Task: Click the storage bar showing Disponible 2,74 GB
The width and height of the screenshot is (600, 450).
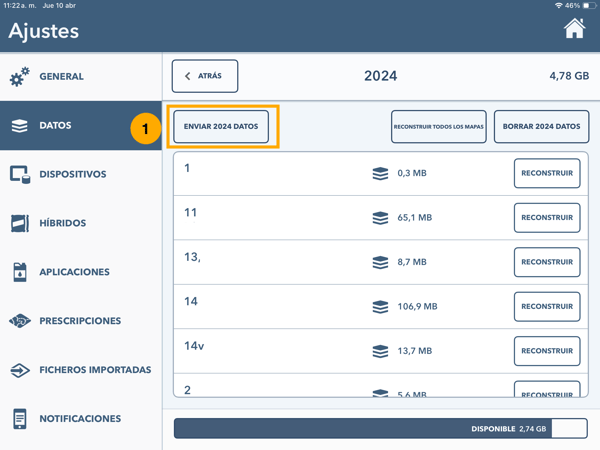Action: pyautogui.click(x=381, y=429)
